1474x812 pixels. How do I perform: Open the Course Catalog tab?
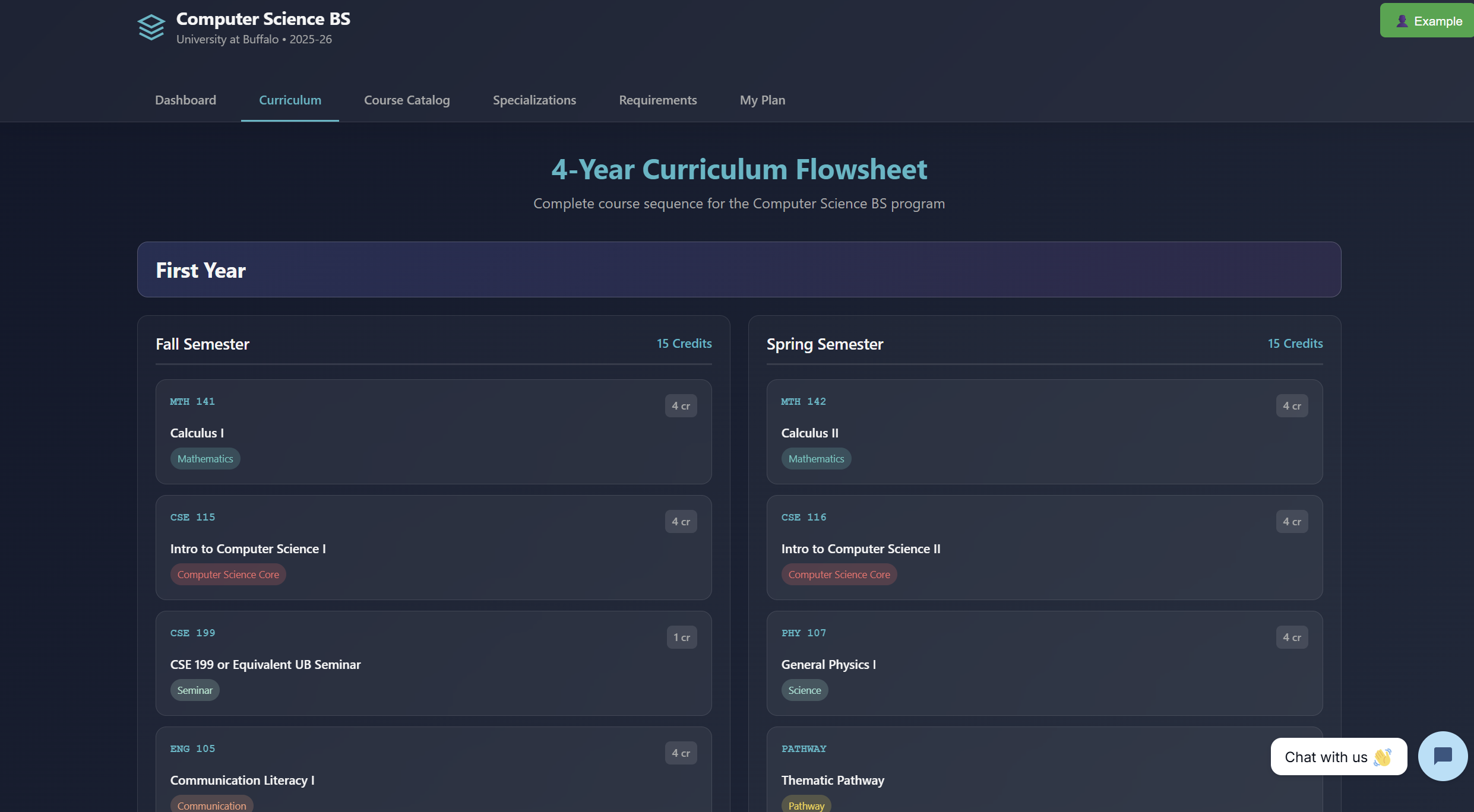coord(407,100)
